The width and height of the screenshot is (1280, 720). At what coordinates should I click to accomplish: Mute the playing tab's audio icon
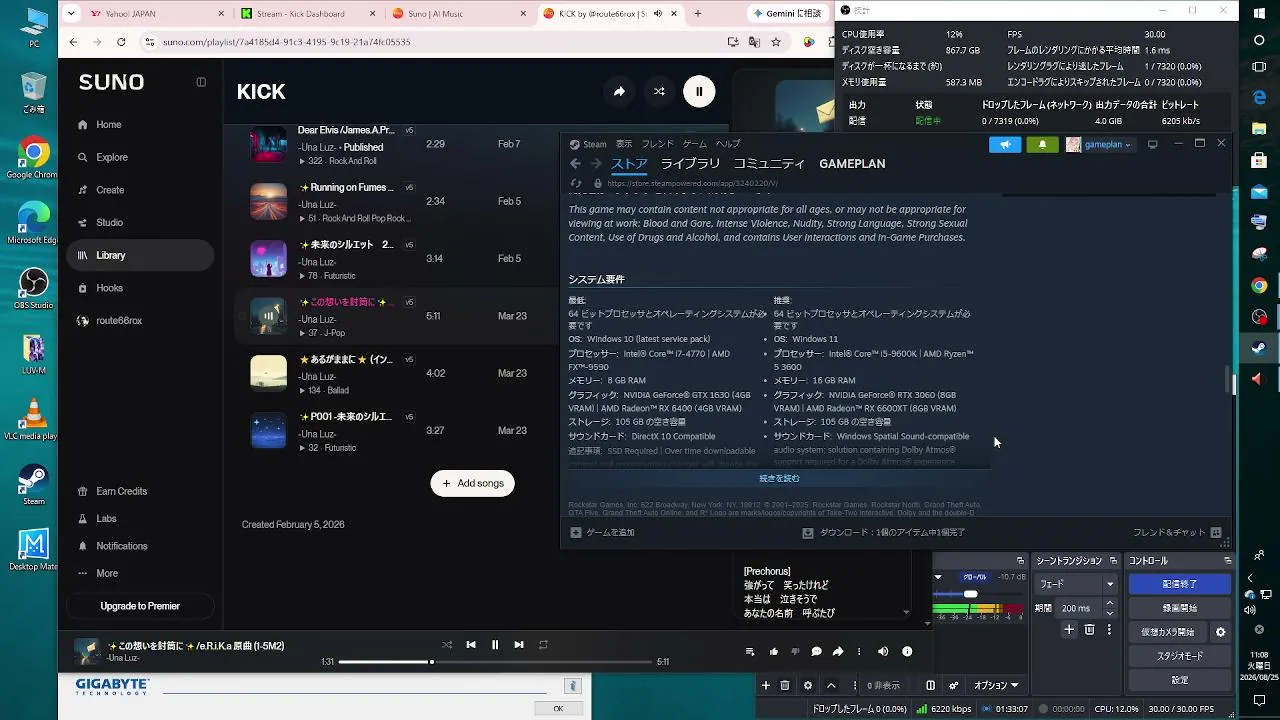point(659,14)
